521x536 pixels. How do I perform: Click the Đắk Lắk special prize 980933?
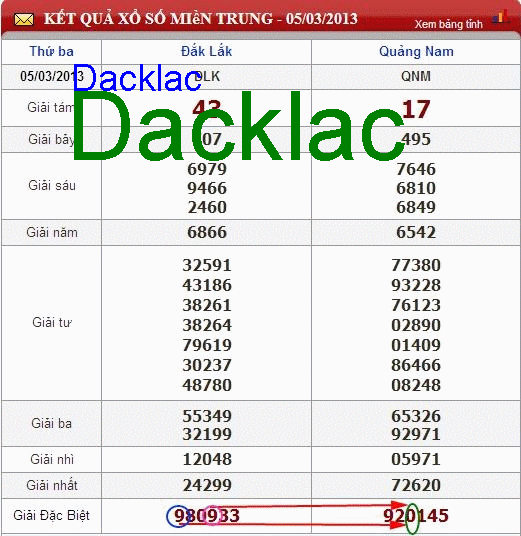[x=207, y=515]
